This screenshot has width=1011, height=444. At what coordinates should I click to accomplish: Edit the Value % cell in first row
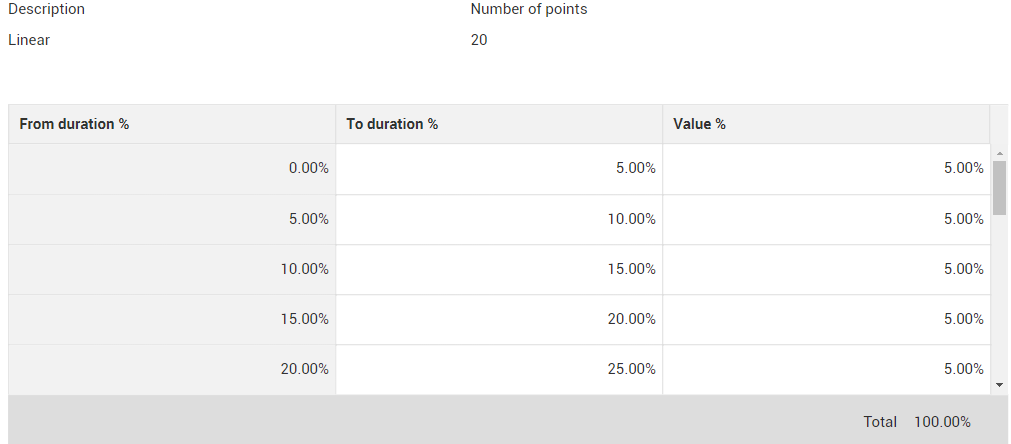click(826, 169)
